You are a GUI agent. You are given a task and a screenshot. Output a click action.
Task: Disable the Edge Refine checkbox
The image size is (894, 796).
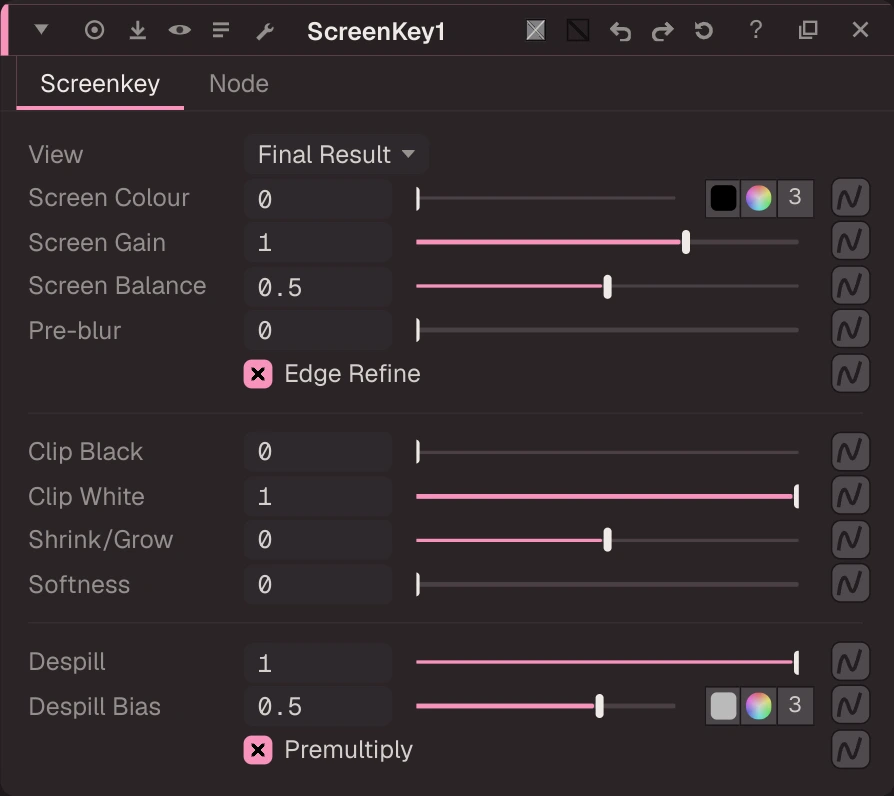[x=258, y=374]
